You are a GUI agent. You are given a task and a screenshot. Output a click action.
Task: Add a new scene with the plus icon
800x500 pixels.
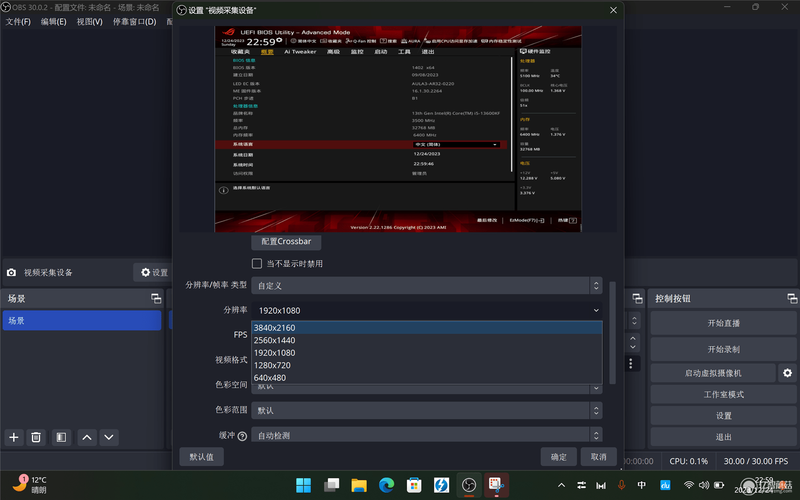[14, 437]
